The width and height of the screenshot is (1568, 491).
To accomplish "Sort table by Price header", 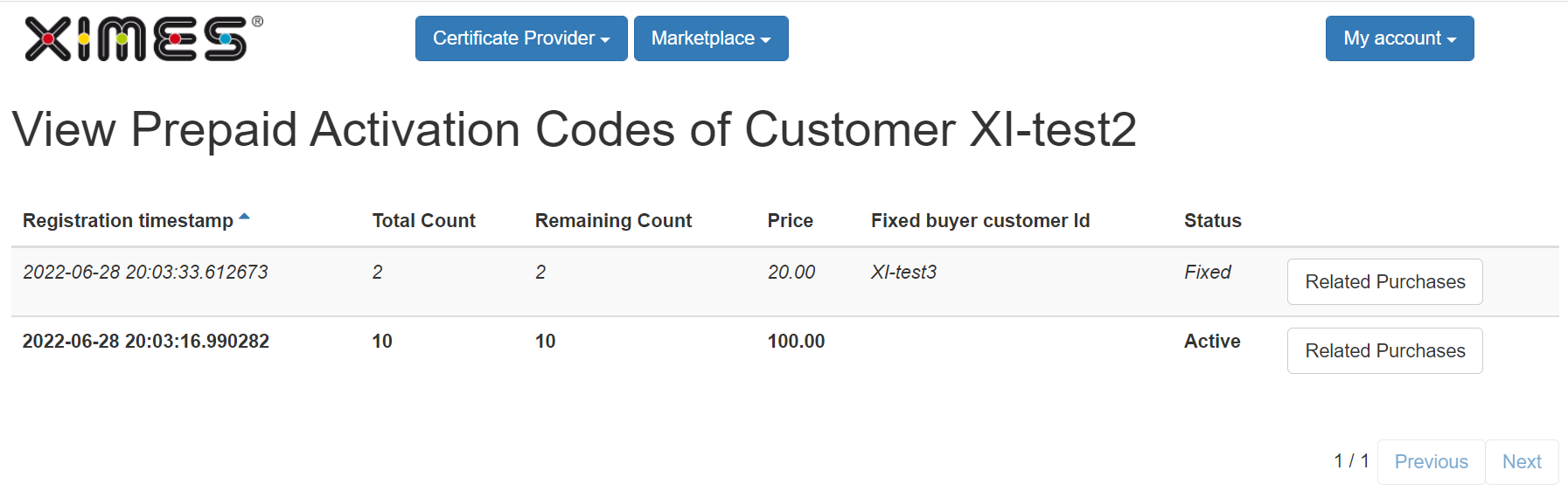I will point(791,221).
